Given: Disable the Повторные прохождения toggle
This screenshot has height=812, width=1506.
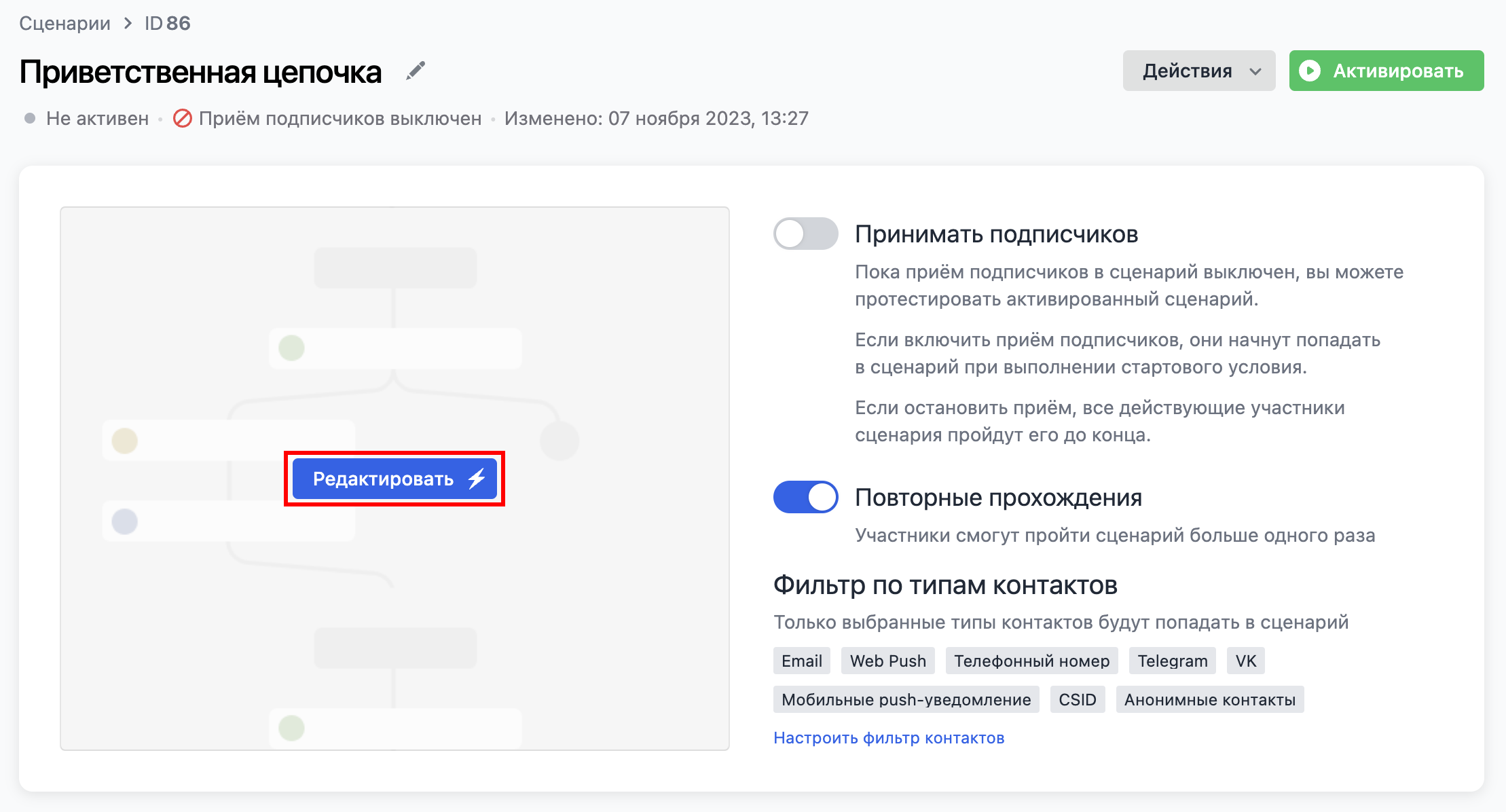Looking at the screenshot, I should pos(805,497).
